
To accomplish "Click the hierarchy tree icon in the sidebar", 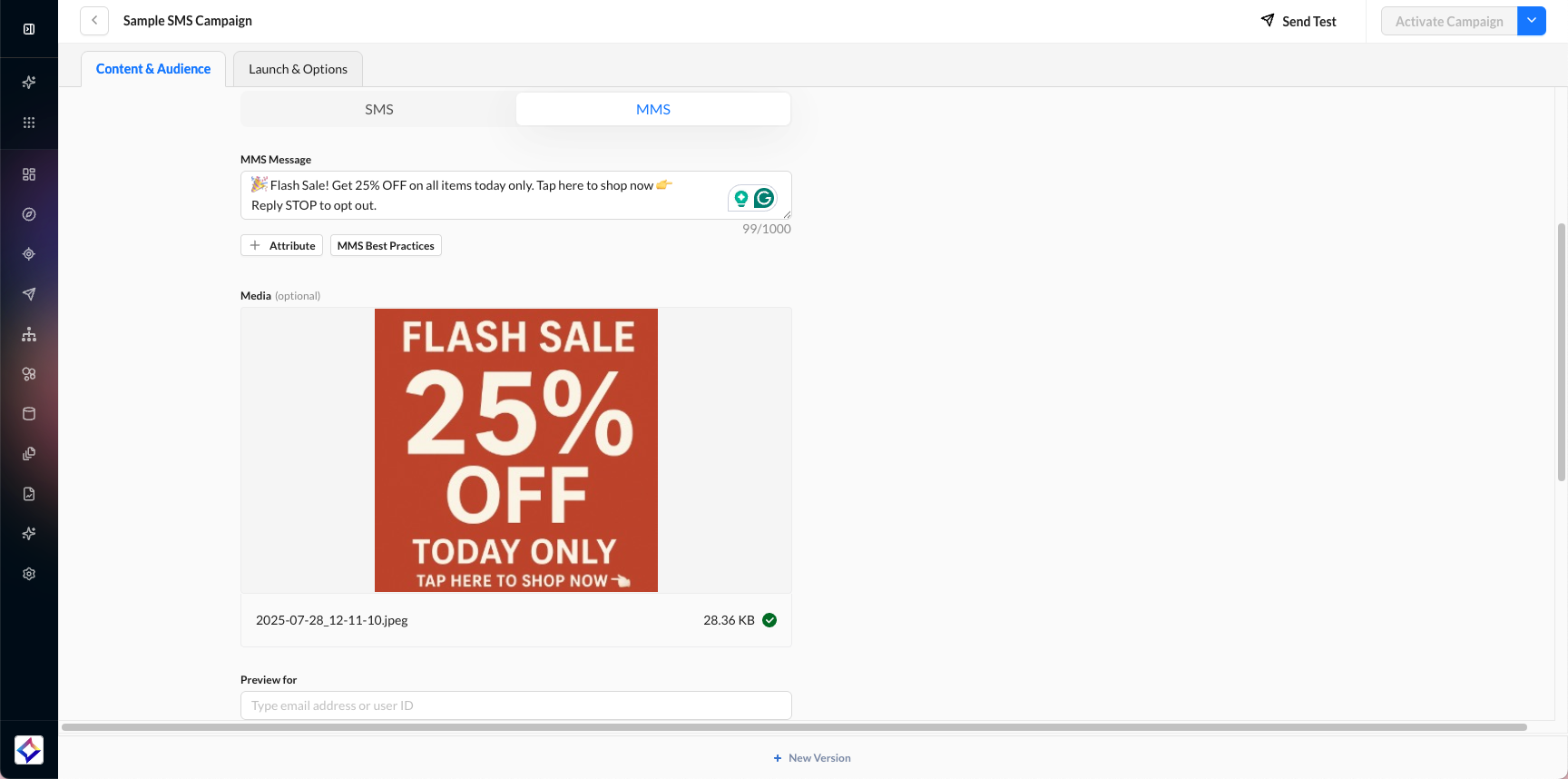I will (x=29, y=334).
